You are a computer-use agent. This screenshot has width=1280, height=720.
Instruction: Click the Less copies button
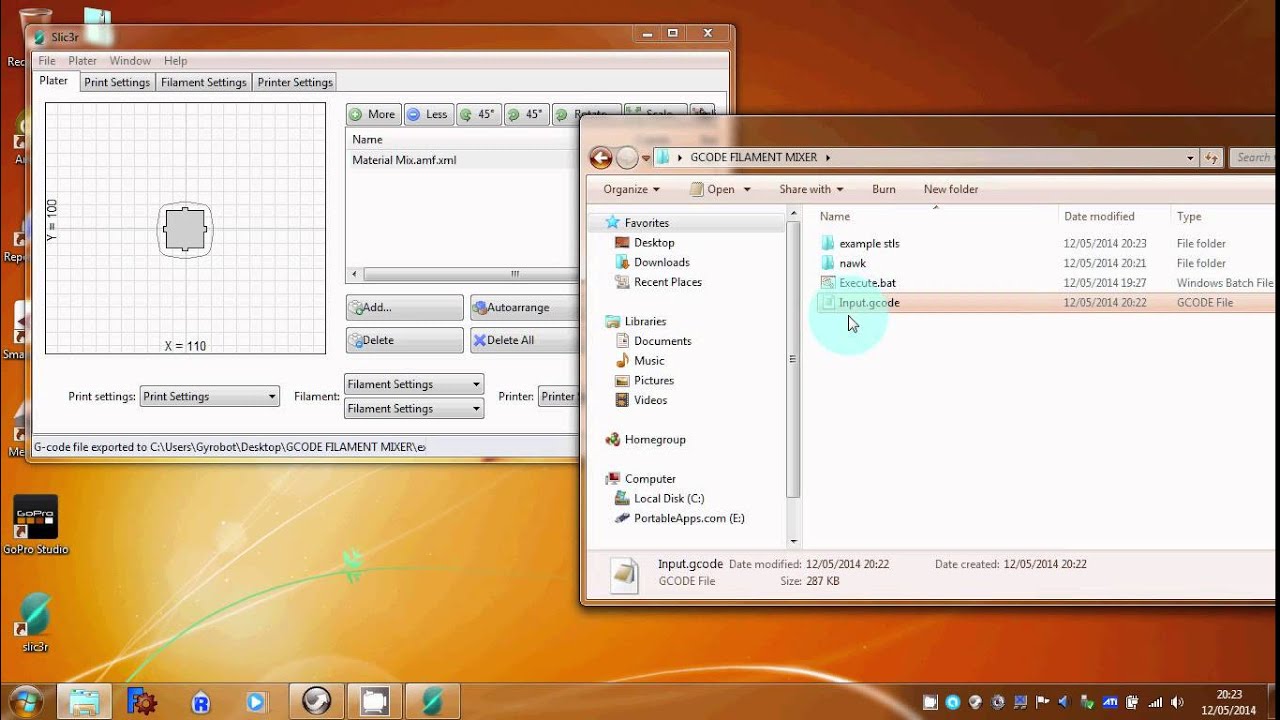click(x=428, y=115)
